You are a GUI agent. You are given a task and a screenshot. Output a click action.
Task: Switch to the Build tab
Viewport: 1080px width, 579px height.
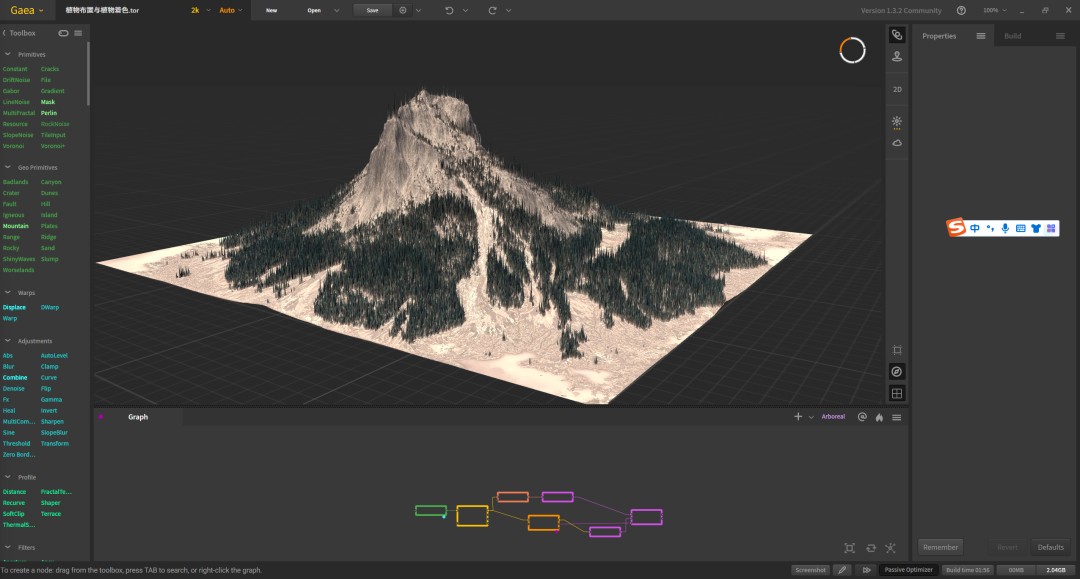point(1012,36)
